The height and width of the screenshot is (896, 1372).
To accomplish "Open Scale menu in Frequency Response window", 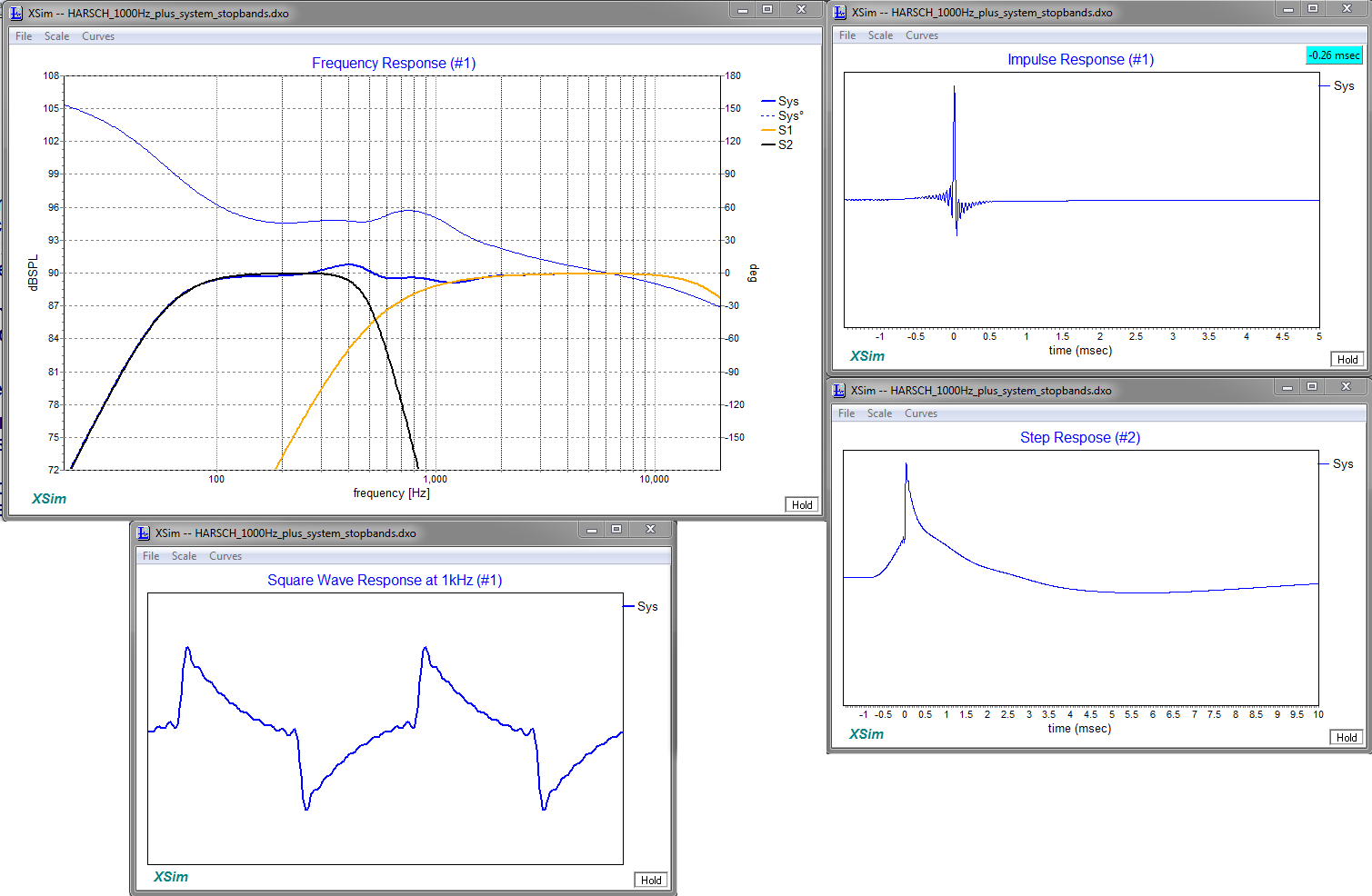I will click(56, 36).
